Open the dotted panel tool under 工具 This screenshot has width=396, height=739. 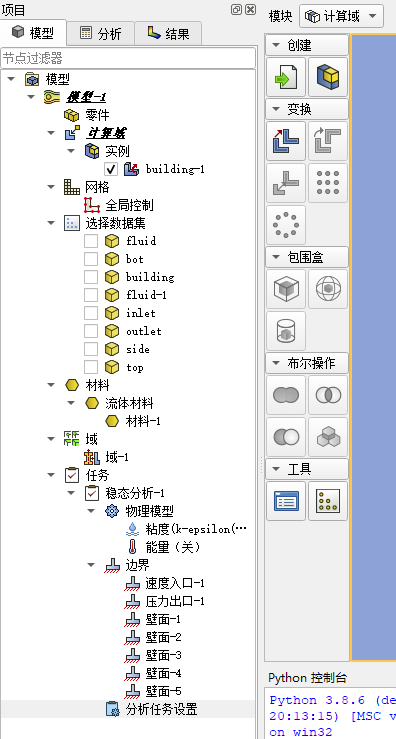[x=328, y=501]
